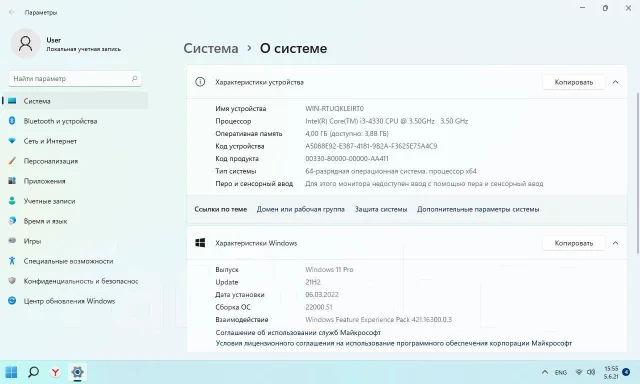
Task: Close the Параметры window
Action: tap(628, 8)
